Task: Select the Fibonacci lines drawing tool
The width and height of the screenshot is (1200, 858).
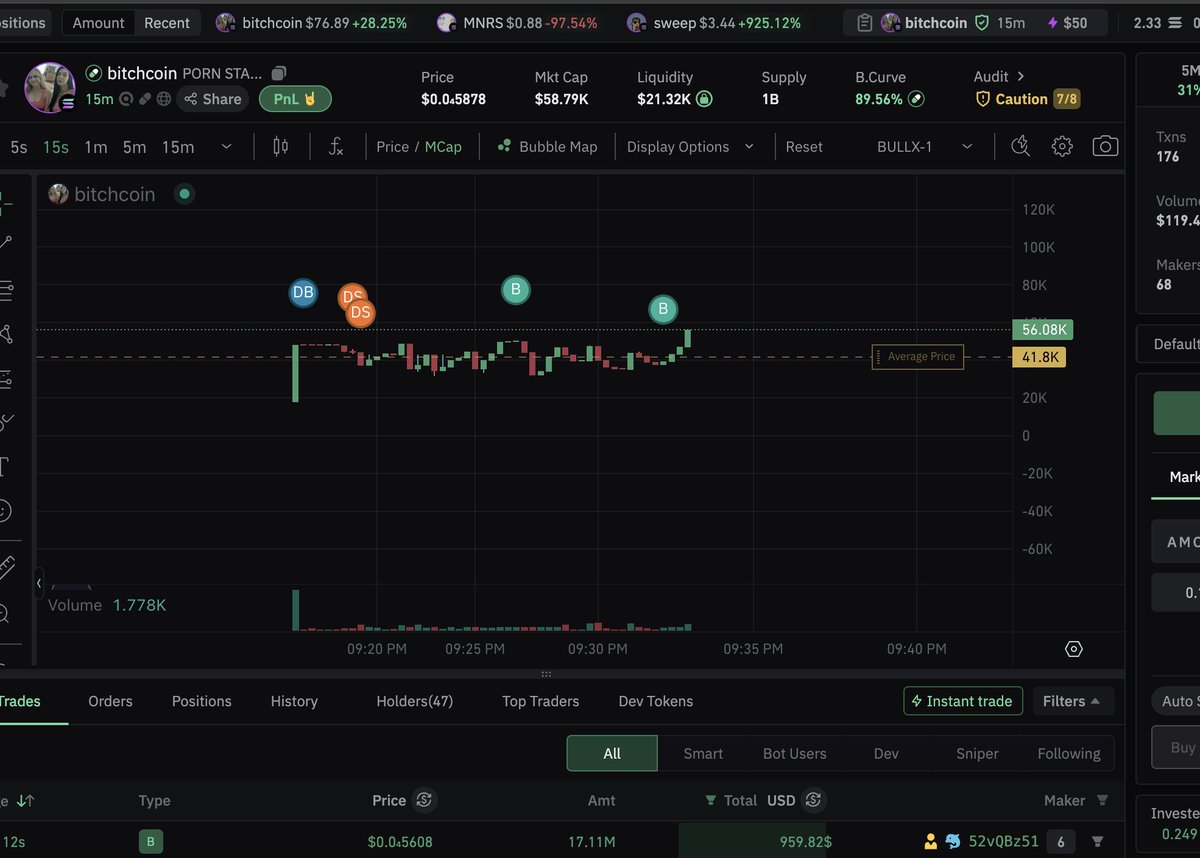Action: pyautogui.click(x=6, y=290)
